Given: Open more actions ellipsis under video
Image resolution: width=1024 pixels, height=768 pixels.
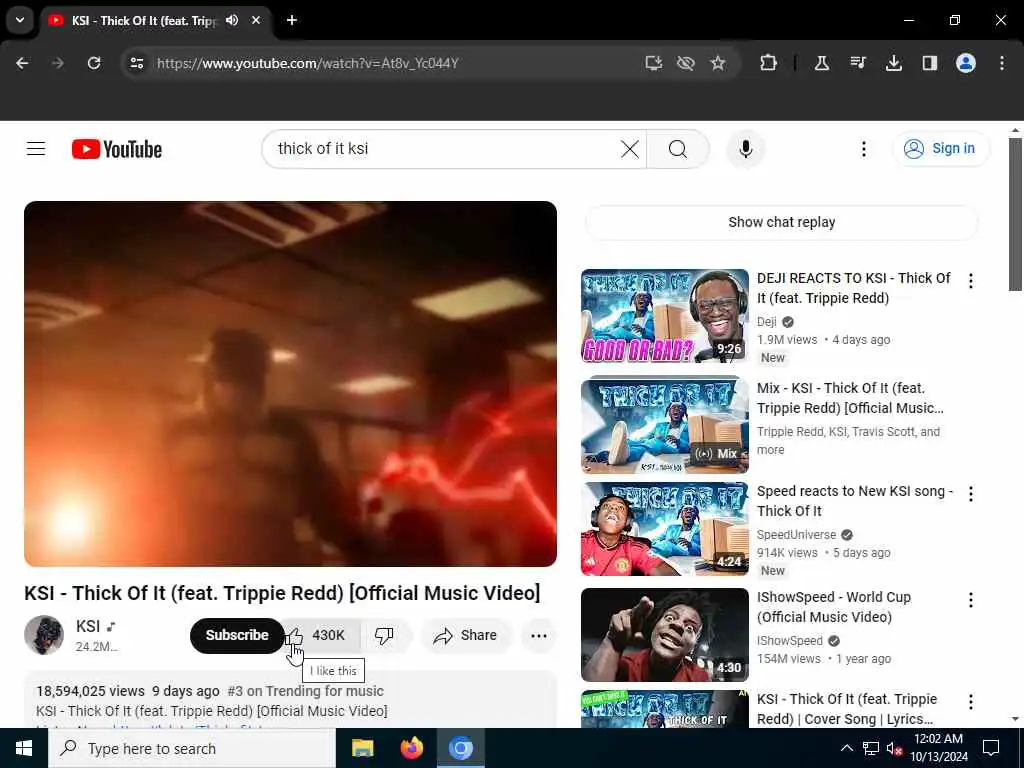Looking at the screenshot, I should coord(539,635).
